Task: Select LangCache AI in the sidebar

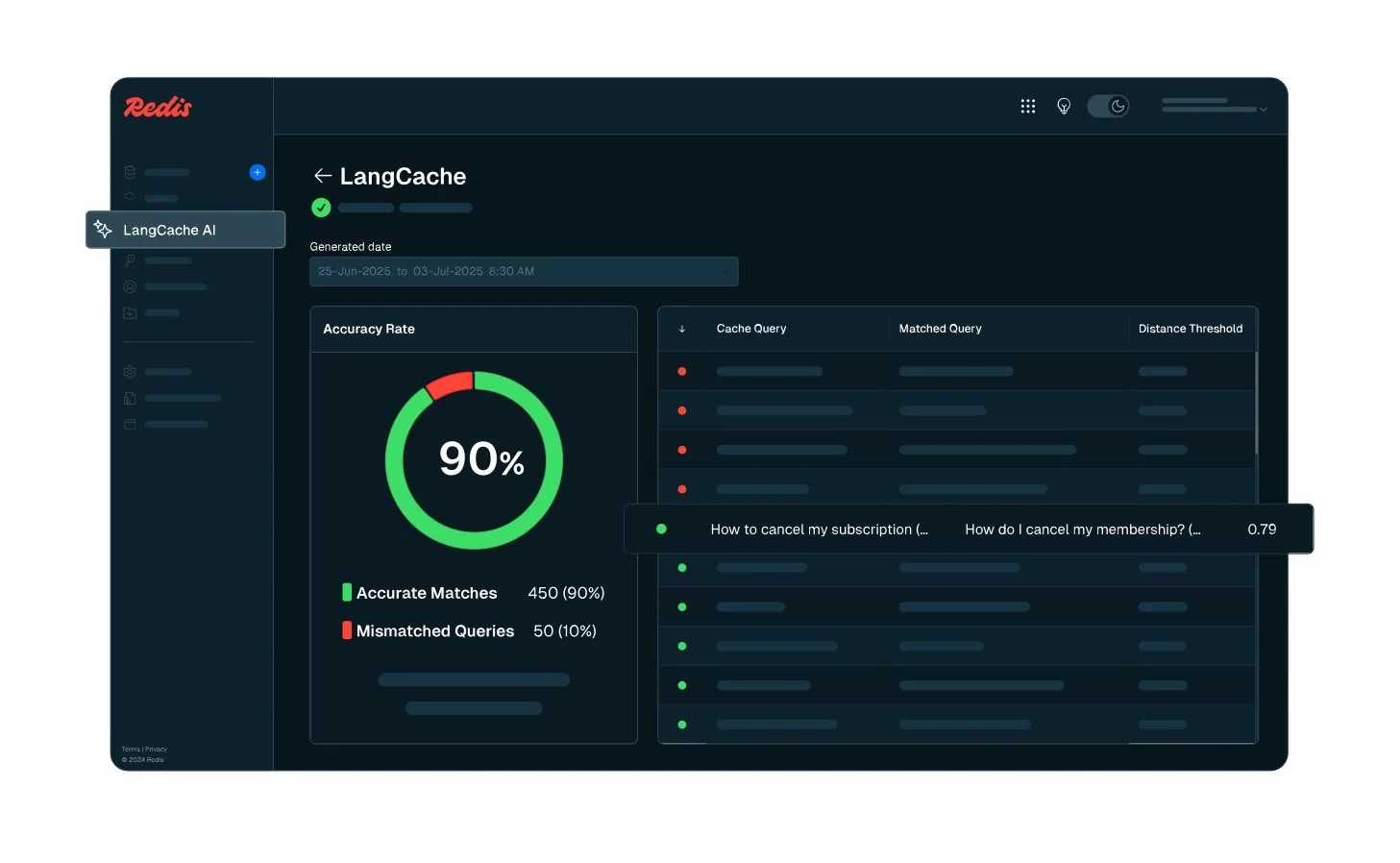Action: pos(185,230)
